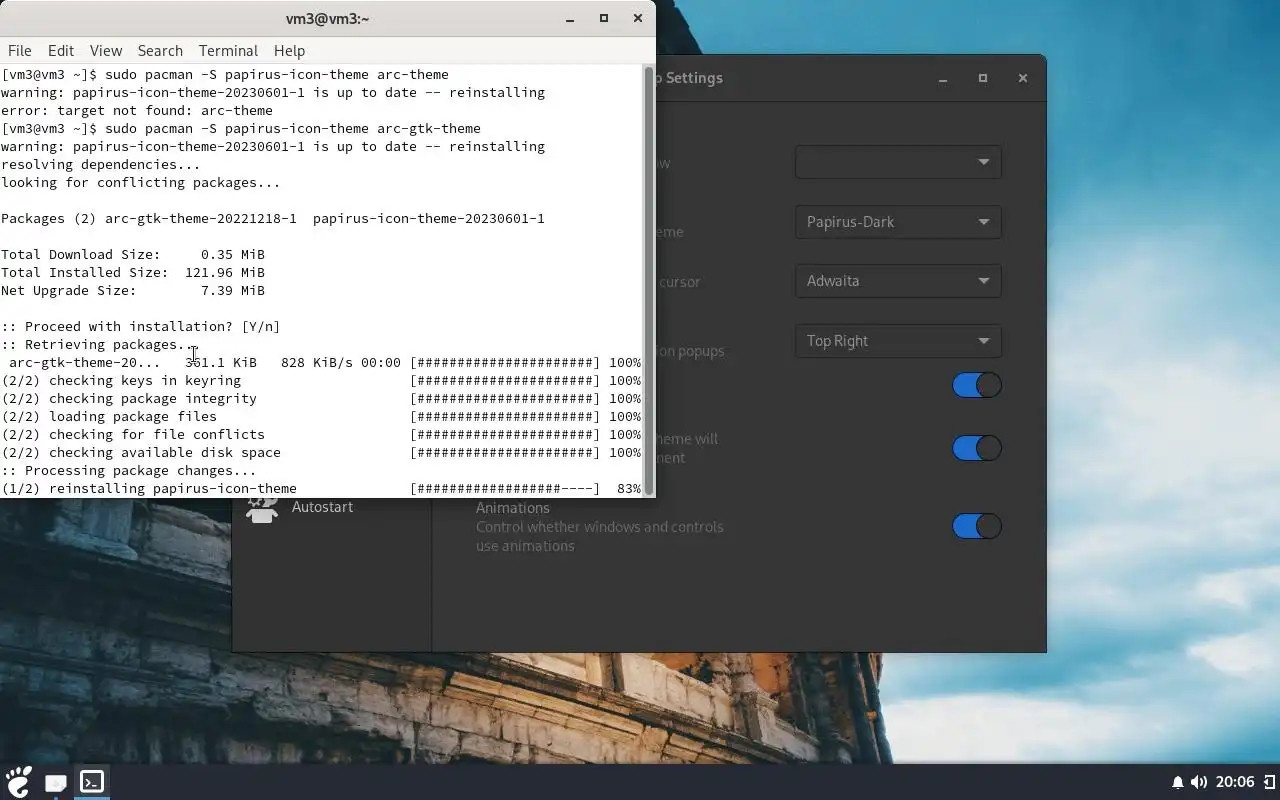1280x800 pixels.
Task: Click the 'Packages (2)' summary line
Action: 273,218
